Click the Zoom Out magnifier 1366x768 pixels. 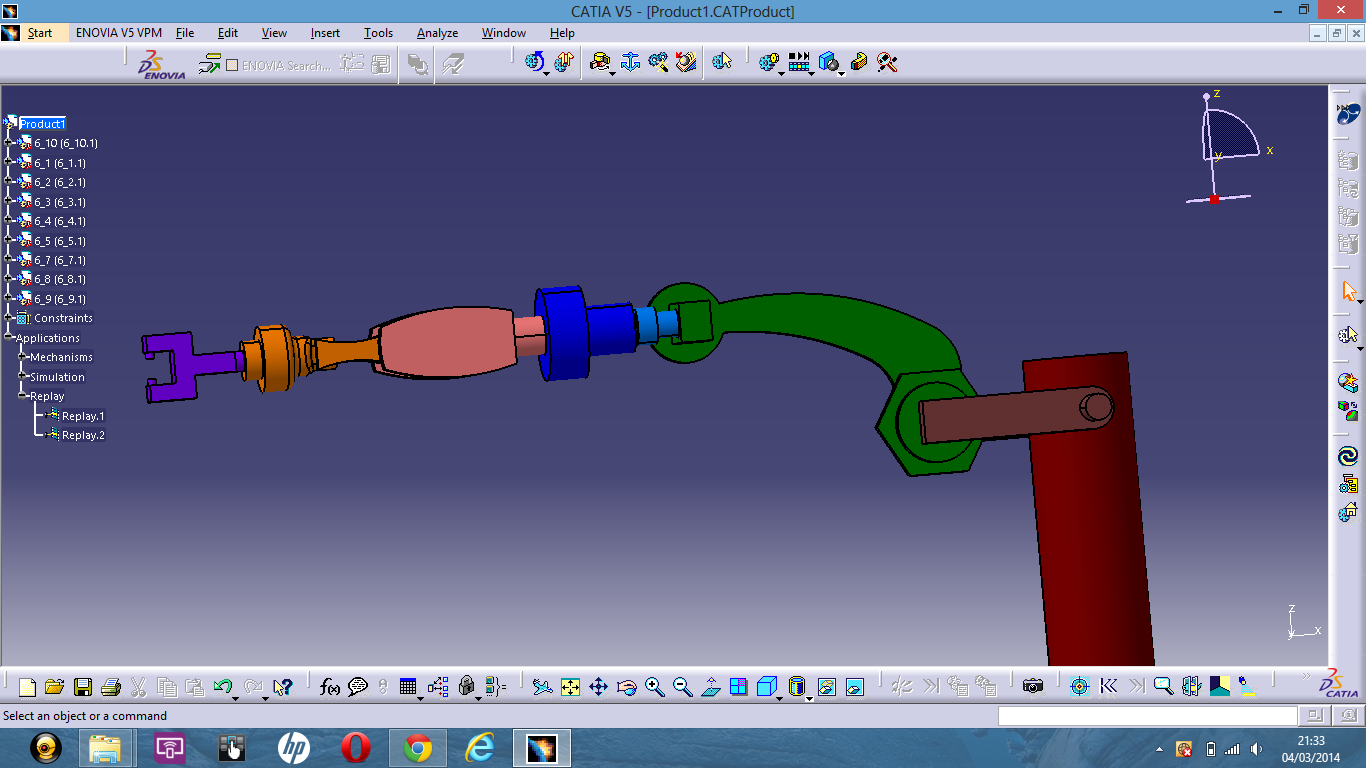tap(682, 687)
